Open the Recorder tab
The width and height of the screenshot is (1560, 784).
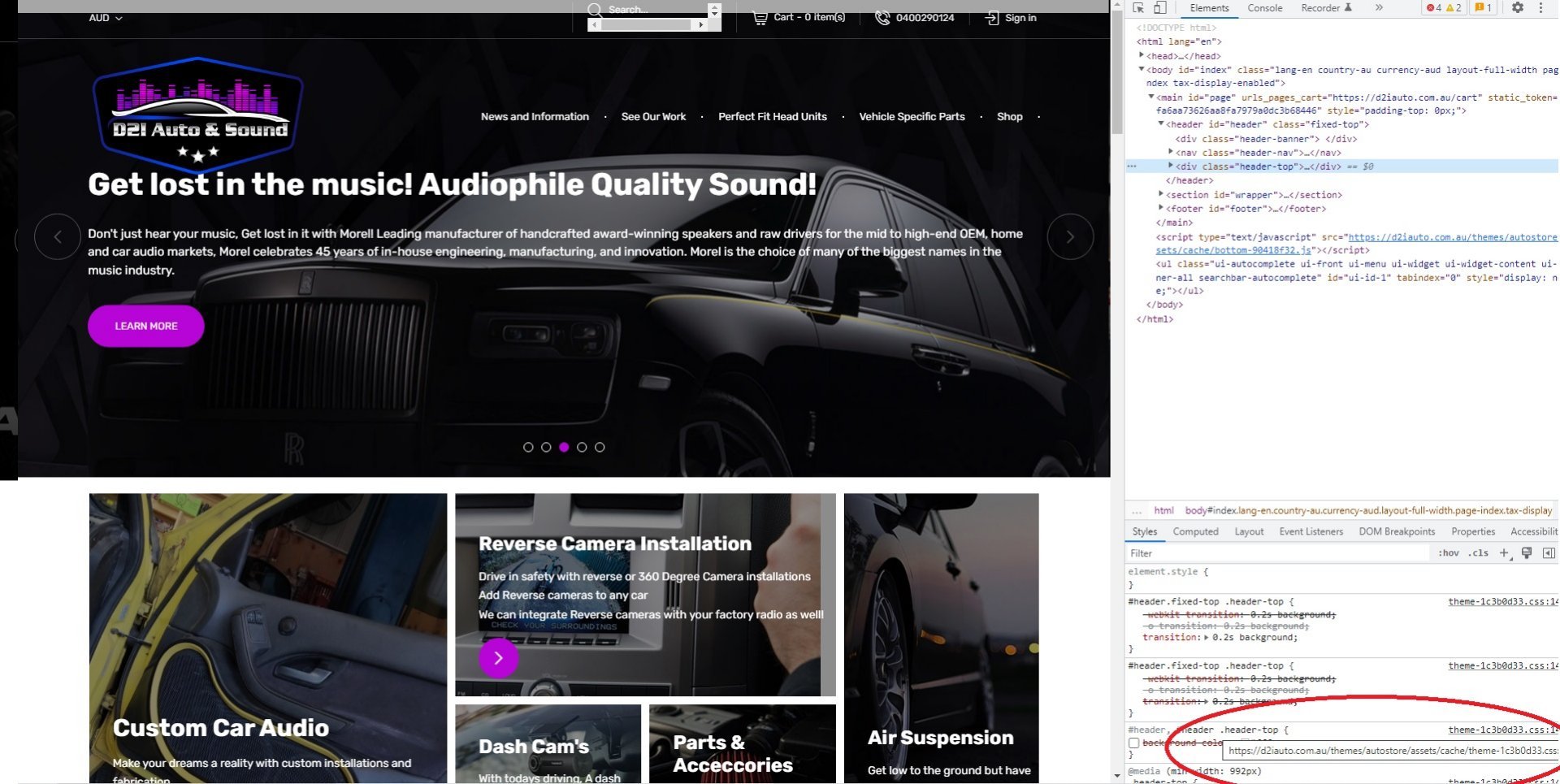click(x=1326, y=8)
